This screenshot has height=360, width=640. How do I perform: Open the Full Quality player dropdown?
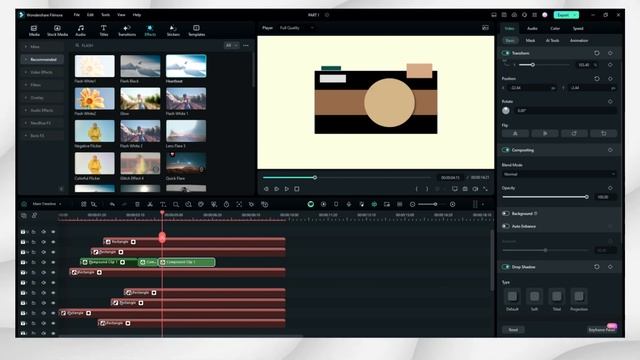click(x=297, y=28)
